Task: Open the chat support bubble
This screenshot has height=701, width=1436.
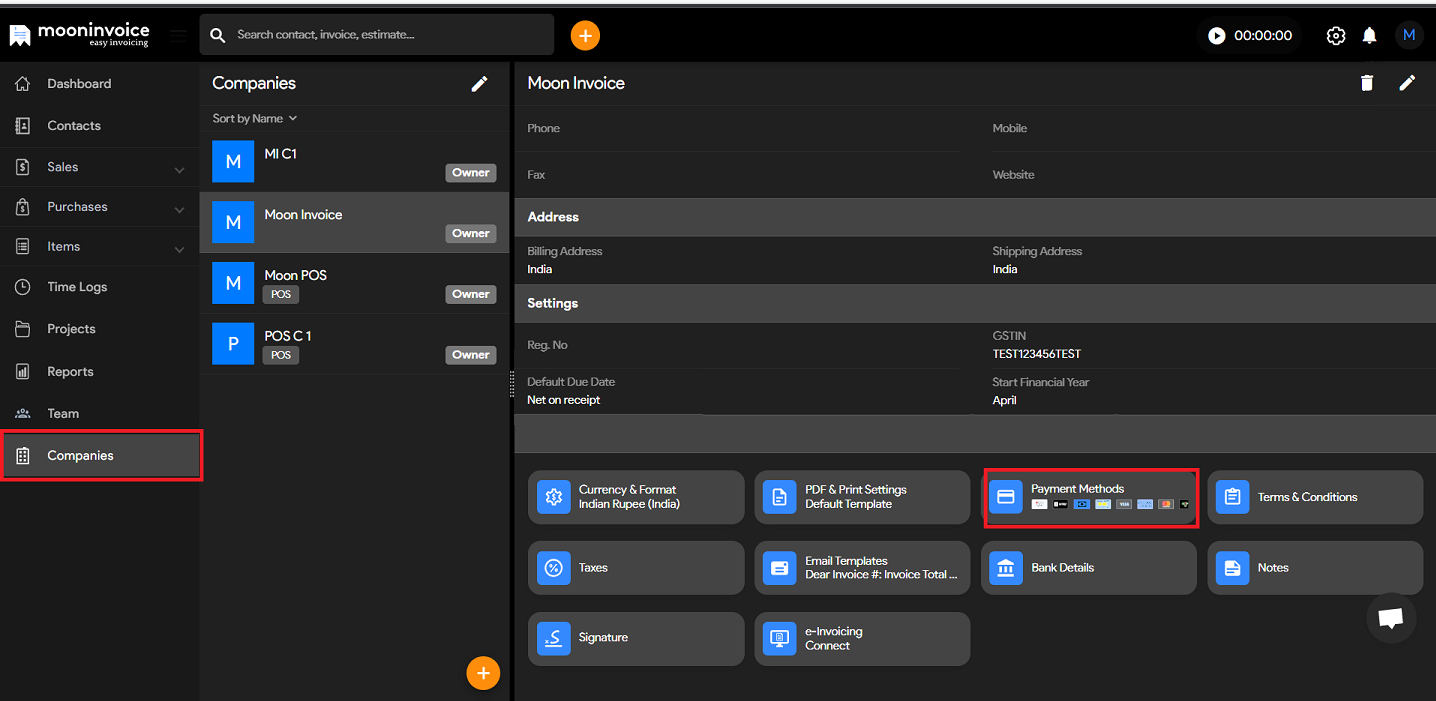Action: (1391, 618)
